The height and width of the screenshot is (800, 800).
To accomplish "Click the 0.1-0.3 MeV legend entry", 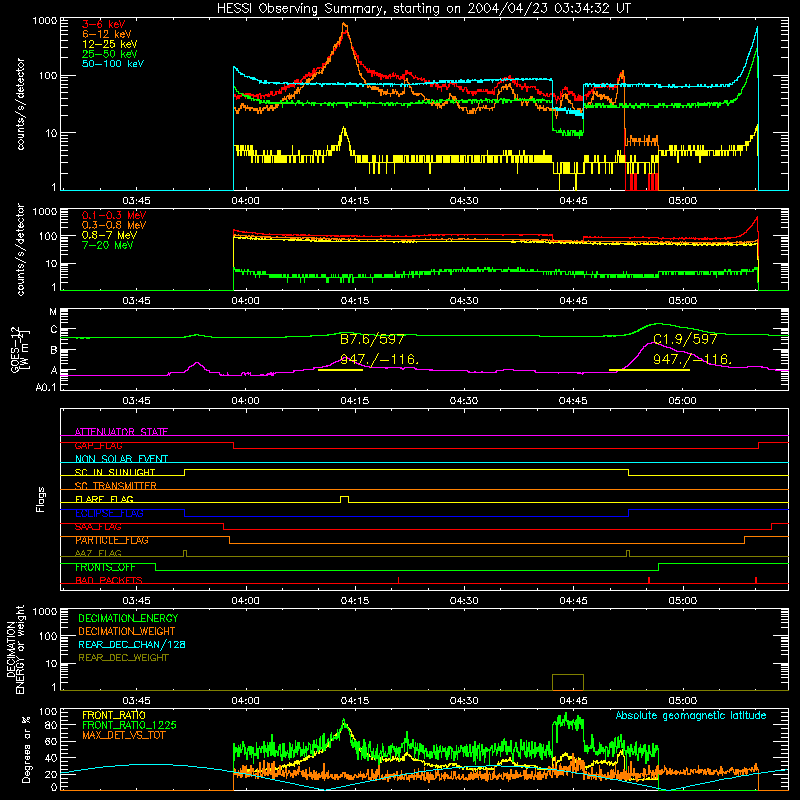I will click(x=114, y=215).
